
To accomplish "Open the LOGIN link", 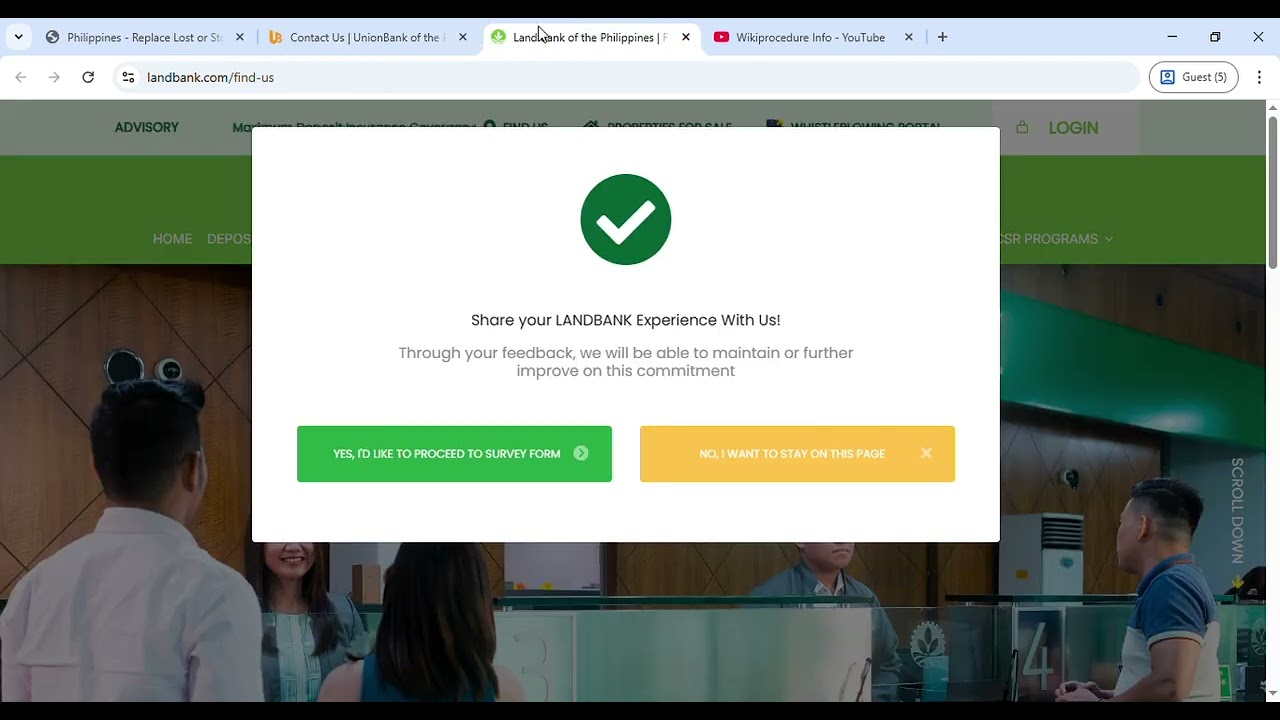I will click(x=1073, y=128).
